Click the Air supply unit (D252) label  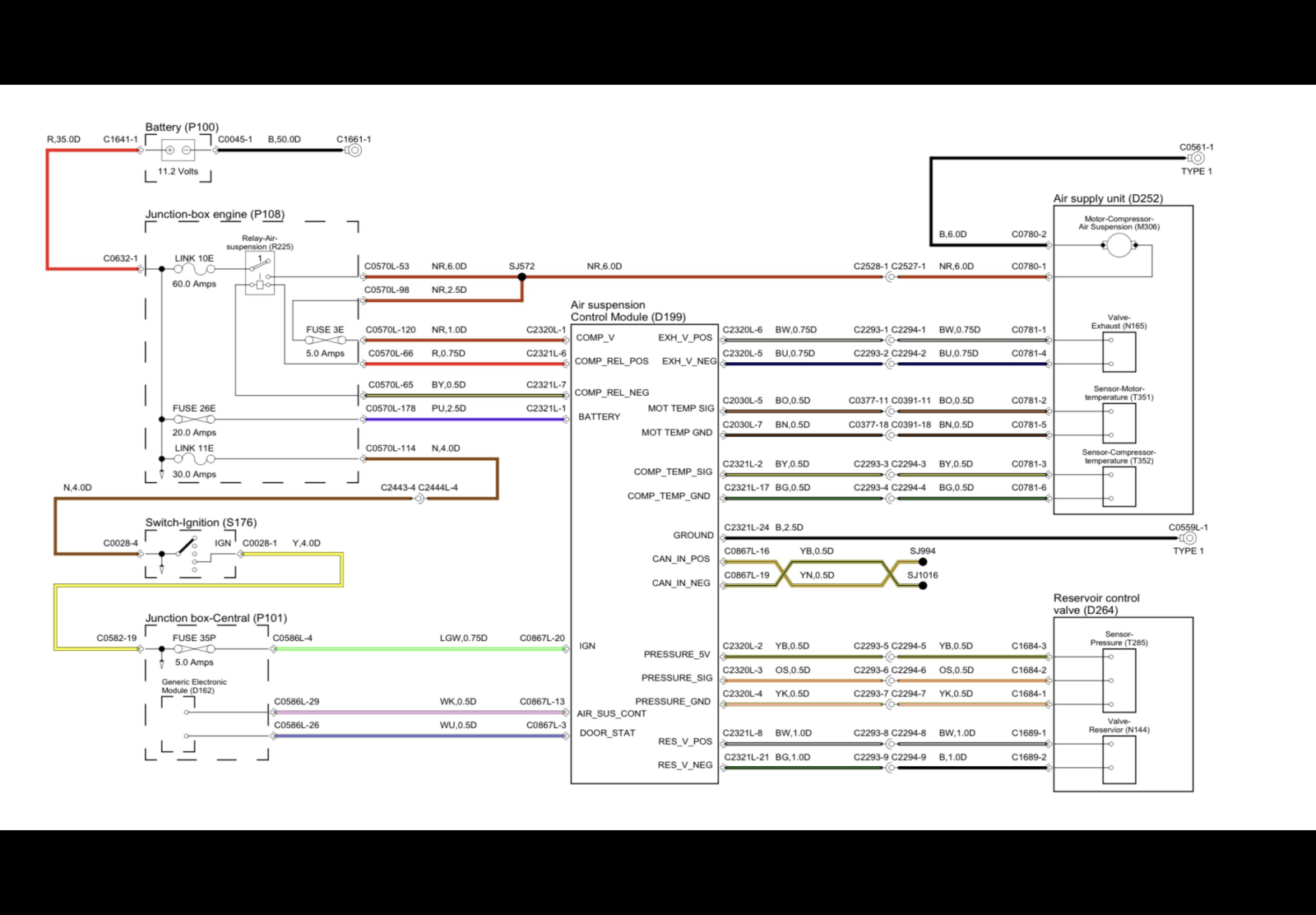tap(1108, 198)
